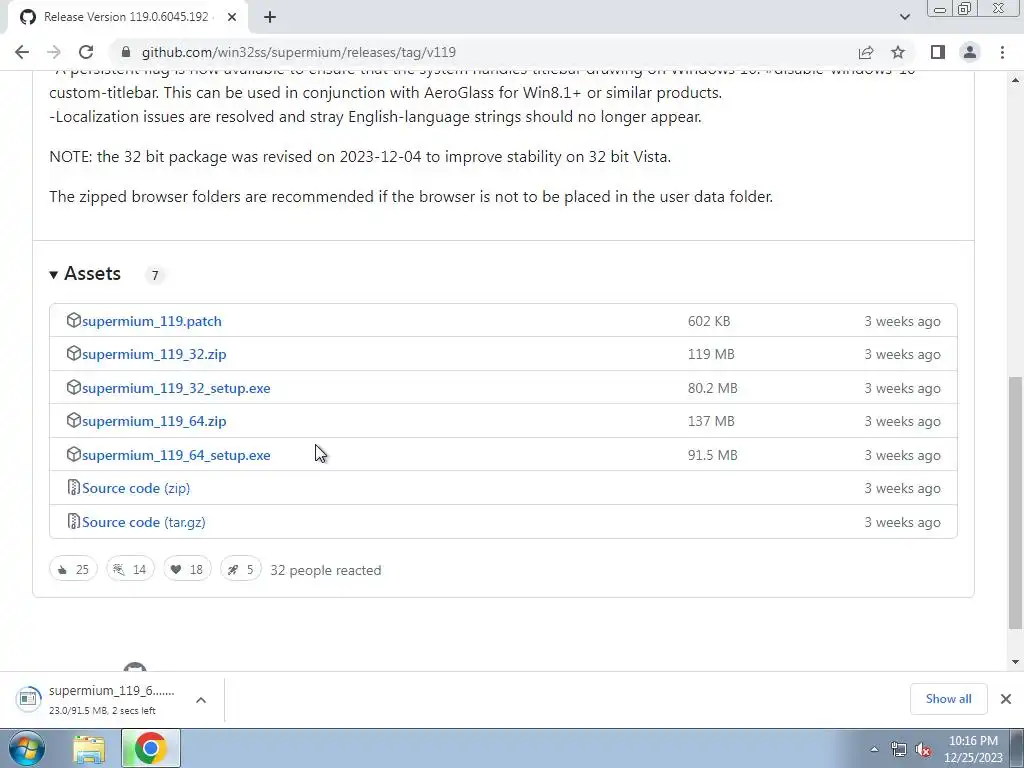1024x768 pixels.
Task: Close the Release Version 119 tab
Action: pos(232,17)
